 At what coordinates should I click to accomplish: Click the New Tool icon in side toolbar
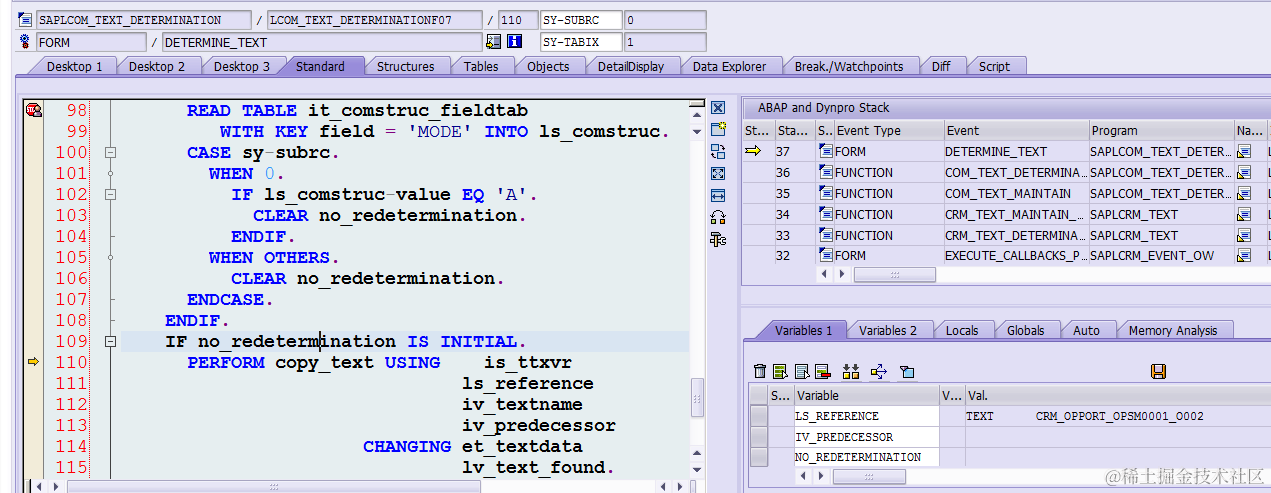[717, 130]
